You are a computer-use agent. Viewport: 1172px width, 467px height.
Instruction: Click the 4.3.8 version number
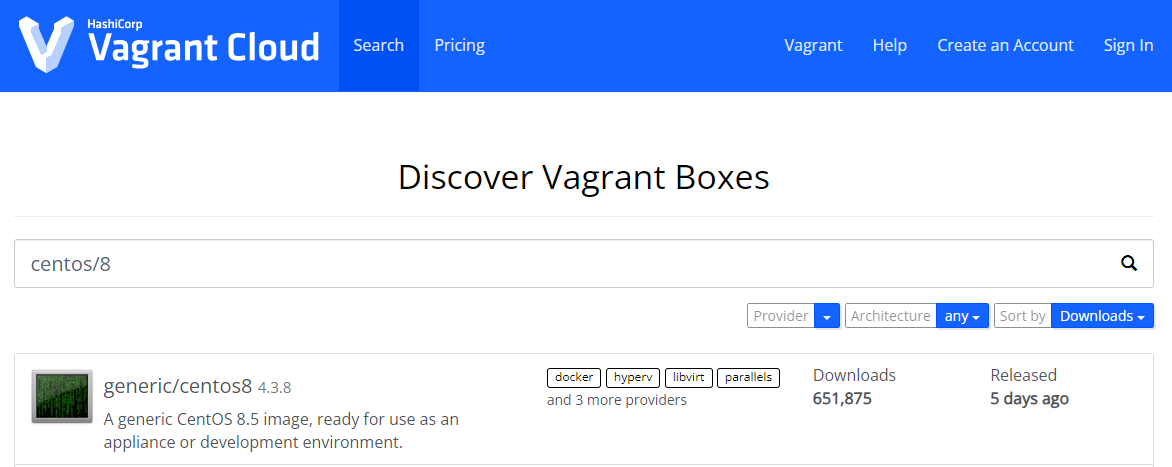point(274,388)
